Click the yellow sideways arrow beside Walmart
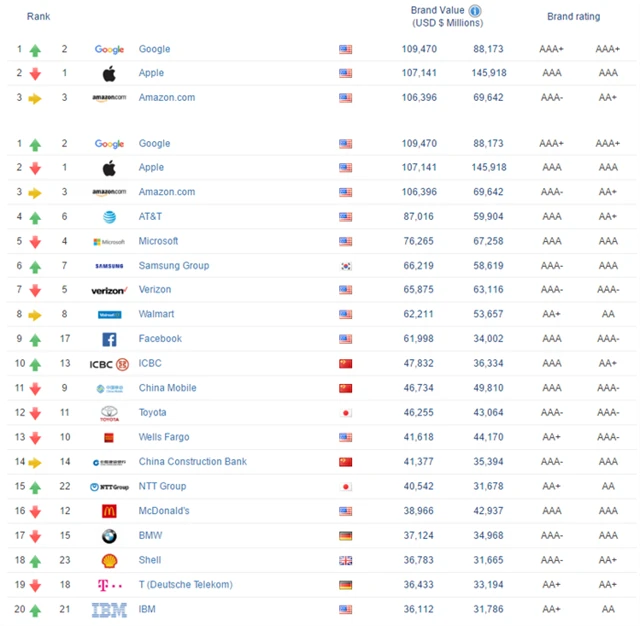This screenshot has height=626, width=640. 35,315
